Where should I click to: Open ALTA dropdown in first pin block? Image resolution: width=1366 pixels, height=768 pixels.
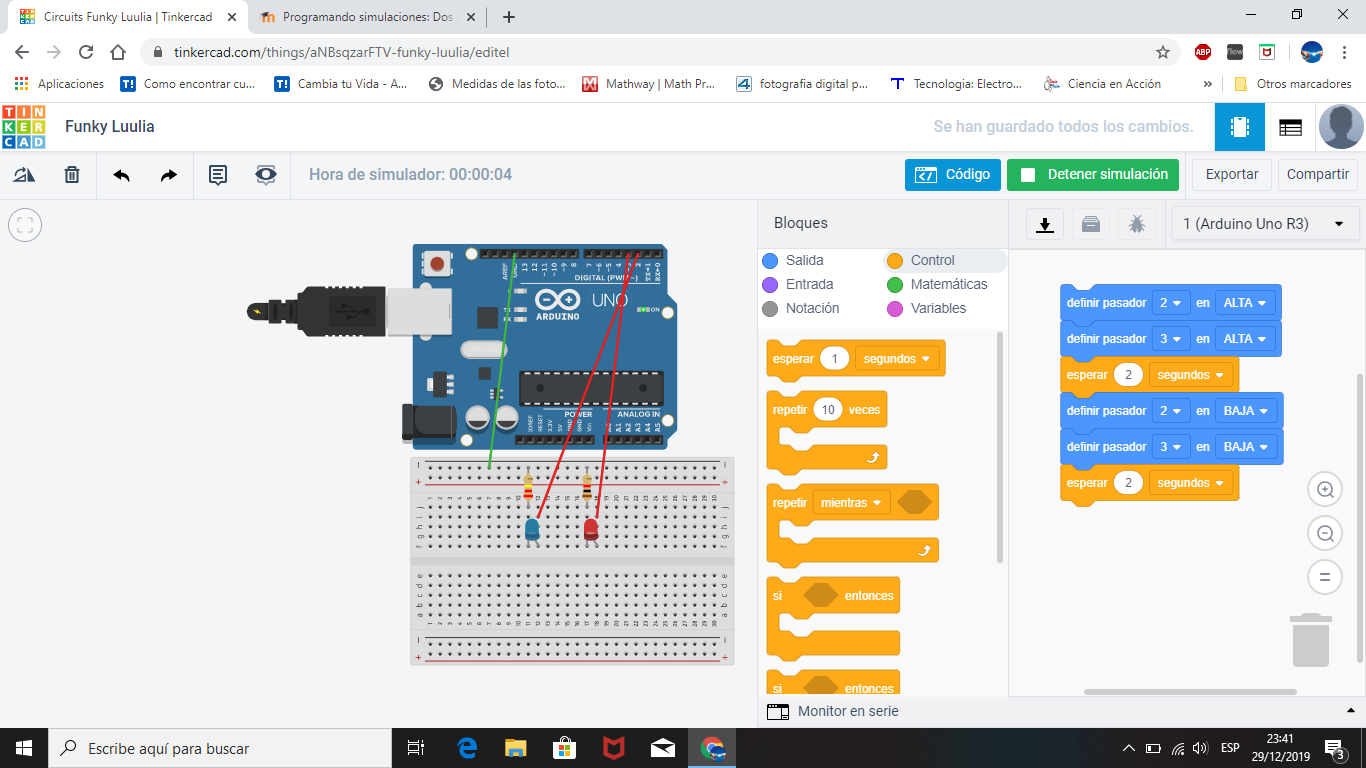(1246, 302)
